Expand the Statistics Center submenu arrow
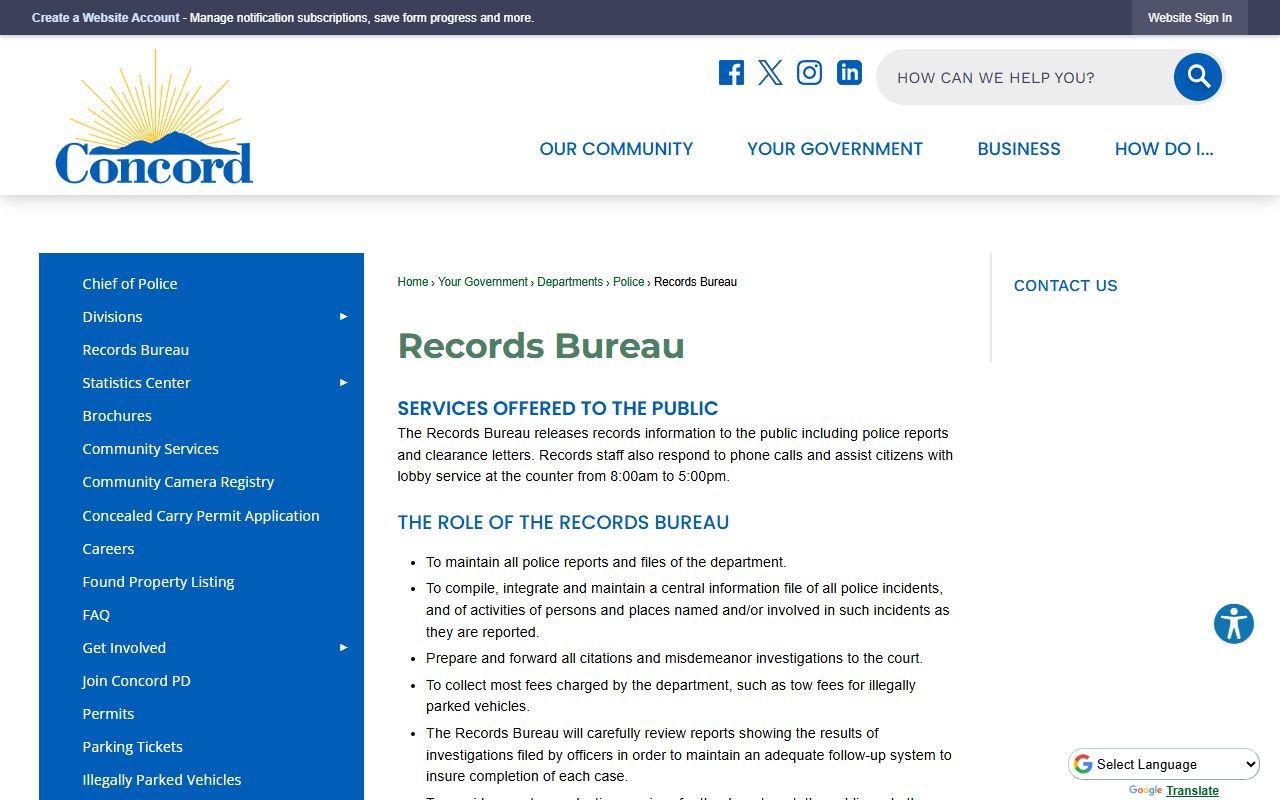This screenshot has height=800, width=1280. pyautogui.click(x=343, y=382)
